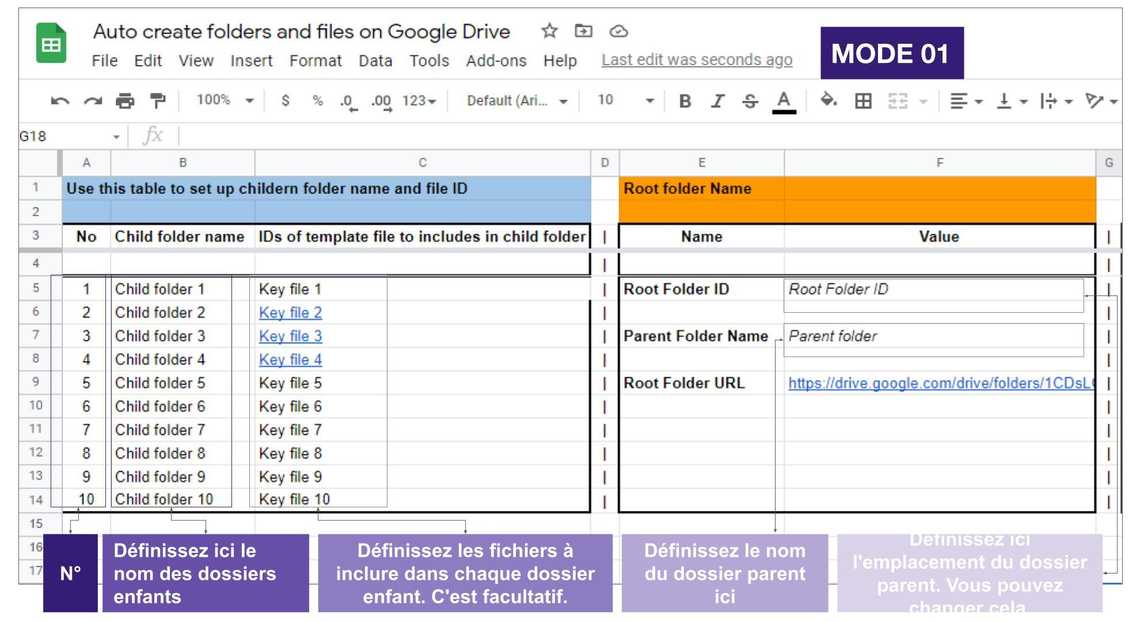Open the Key file 2 link
1140x622 pixels.
pyautogui.click(x=290, y=313)
